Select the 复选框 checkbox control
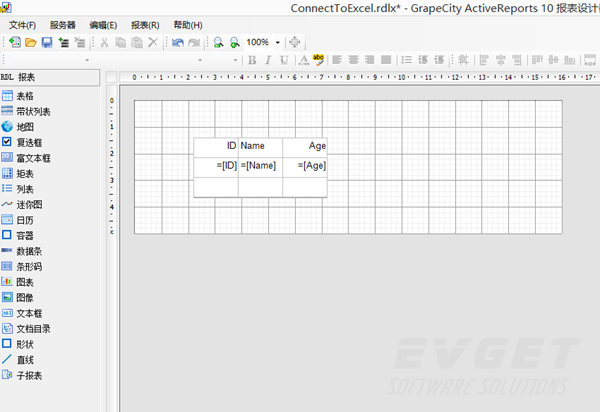 coord(22,142)
